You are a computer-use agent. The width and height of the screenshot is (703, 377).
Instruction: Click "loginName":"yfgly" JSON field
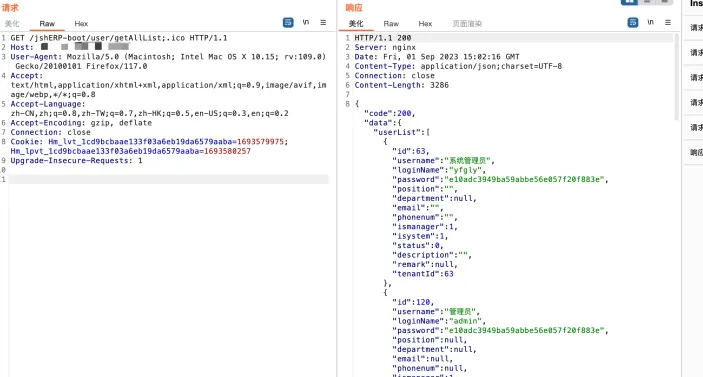(438, 170)
